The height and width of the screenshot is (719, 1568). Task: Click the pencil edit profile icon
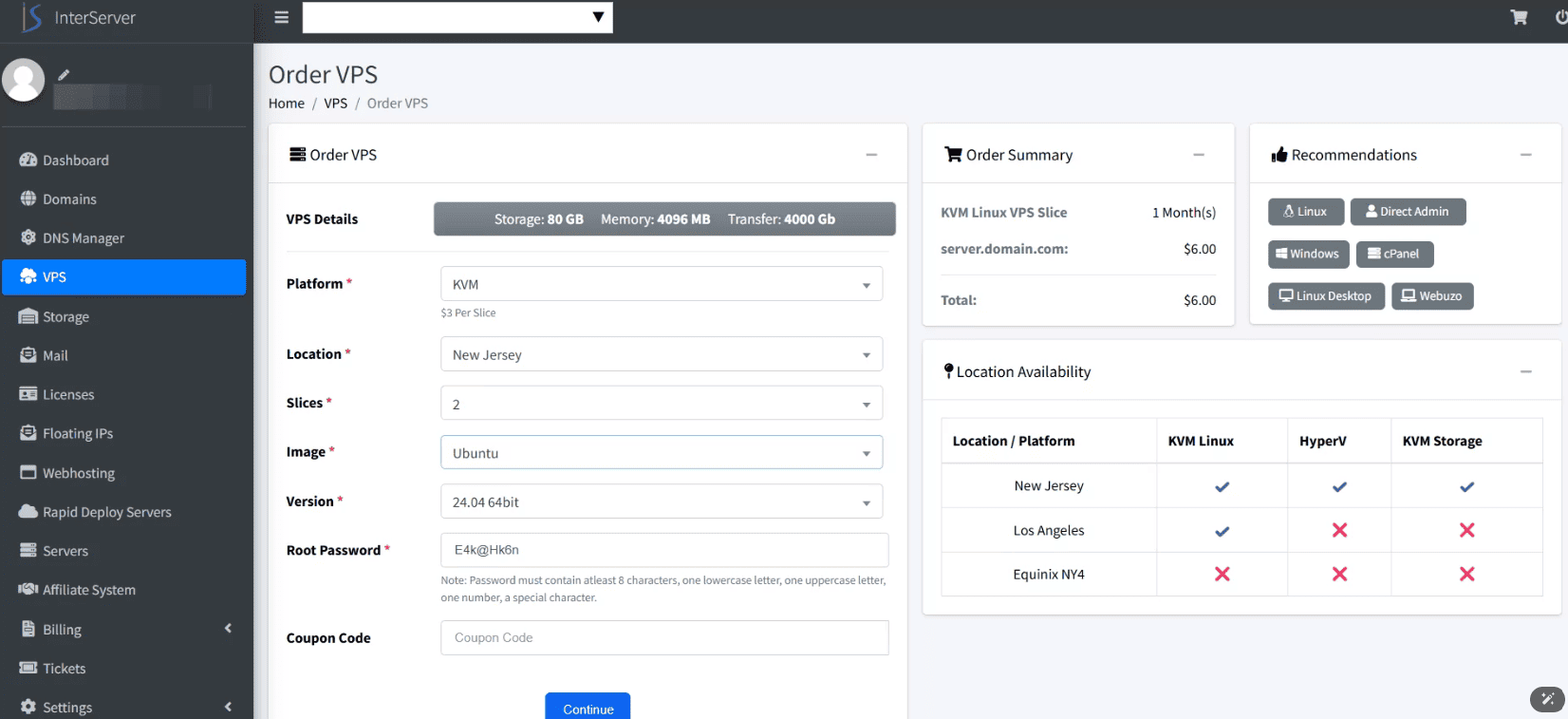pyautogui.click(x=64, y=74)
